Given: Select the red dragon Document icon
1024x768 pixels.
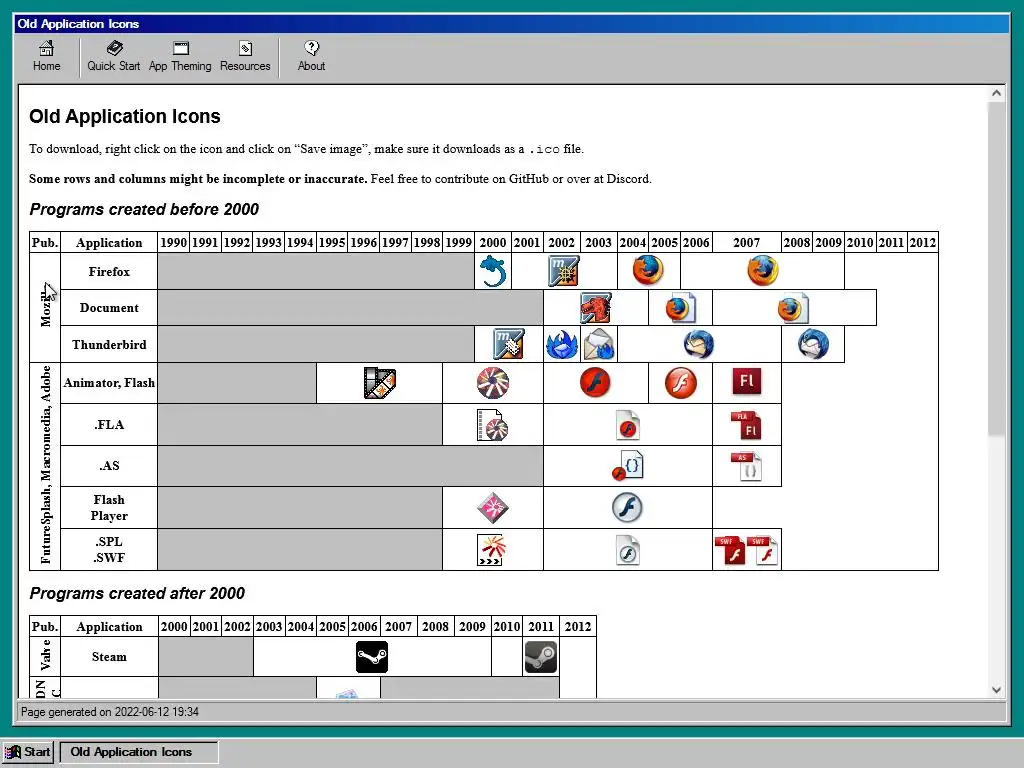Looking at the screenshot, I should (596, 308).
